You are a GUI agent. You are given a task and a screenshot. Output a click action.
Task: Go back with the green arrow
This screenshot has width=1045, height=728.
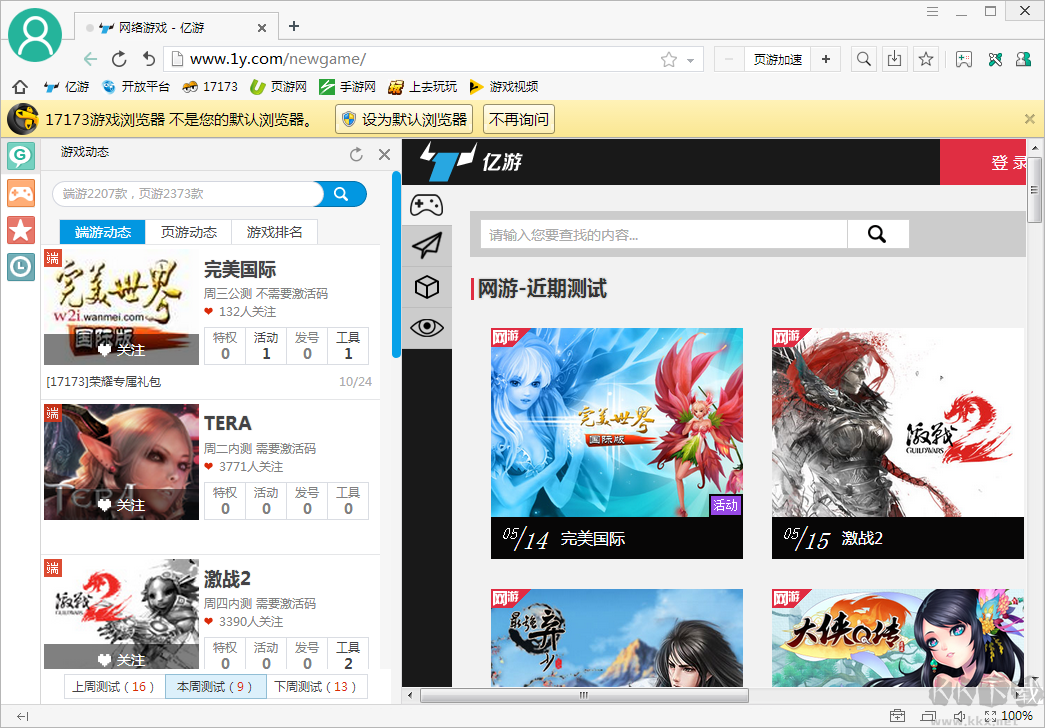click(91, 59)
